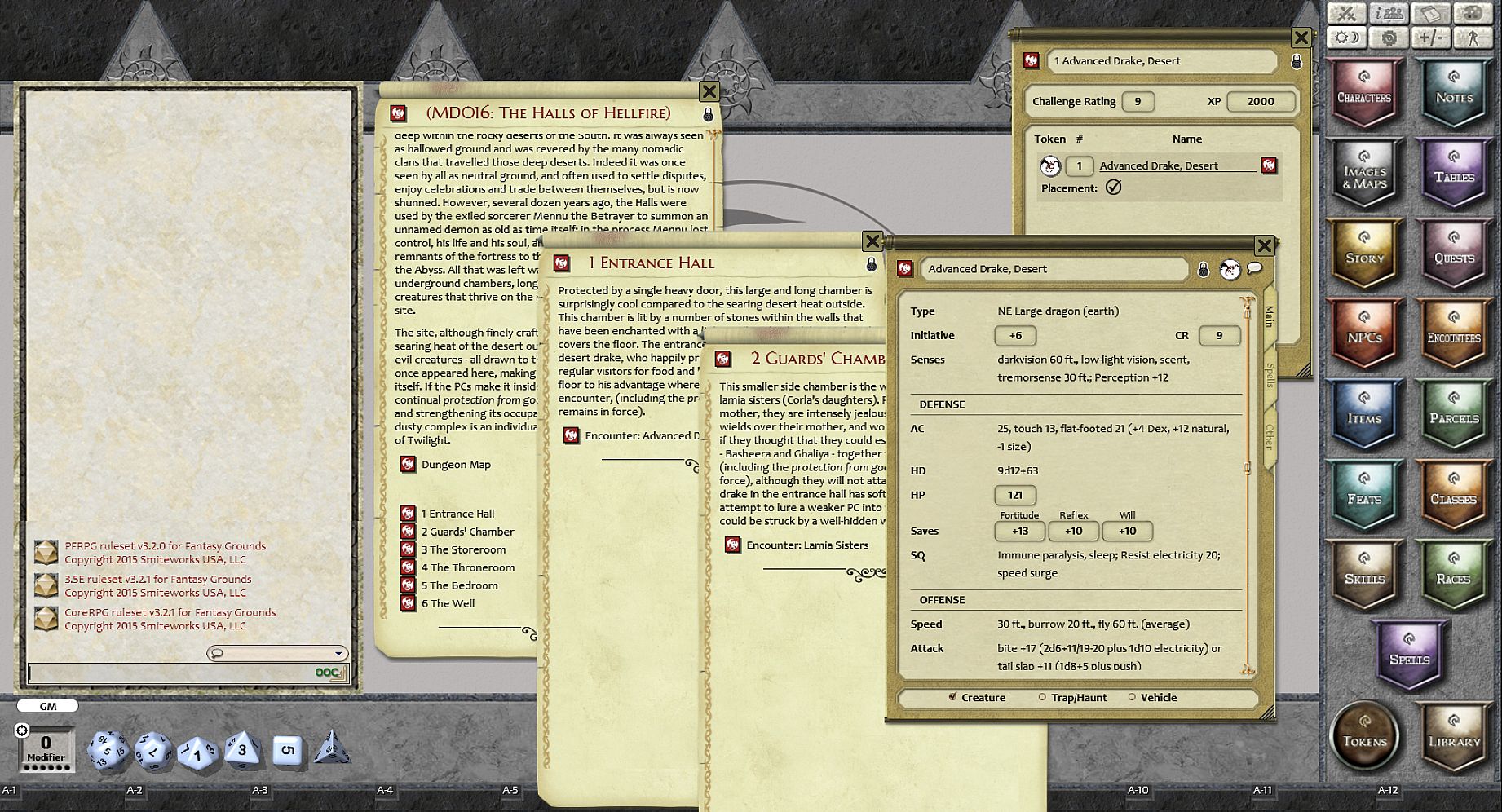The image size is (1502, 812).
Task: Switch to the Other tab of NPC sheet
Action: click(x=1269, y=437)
